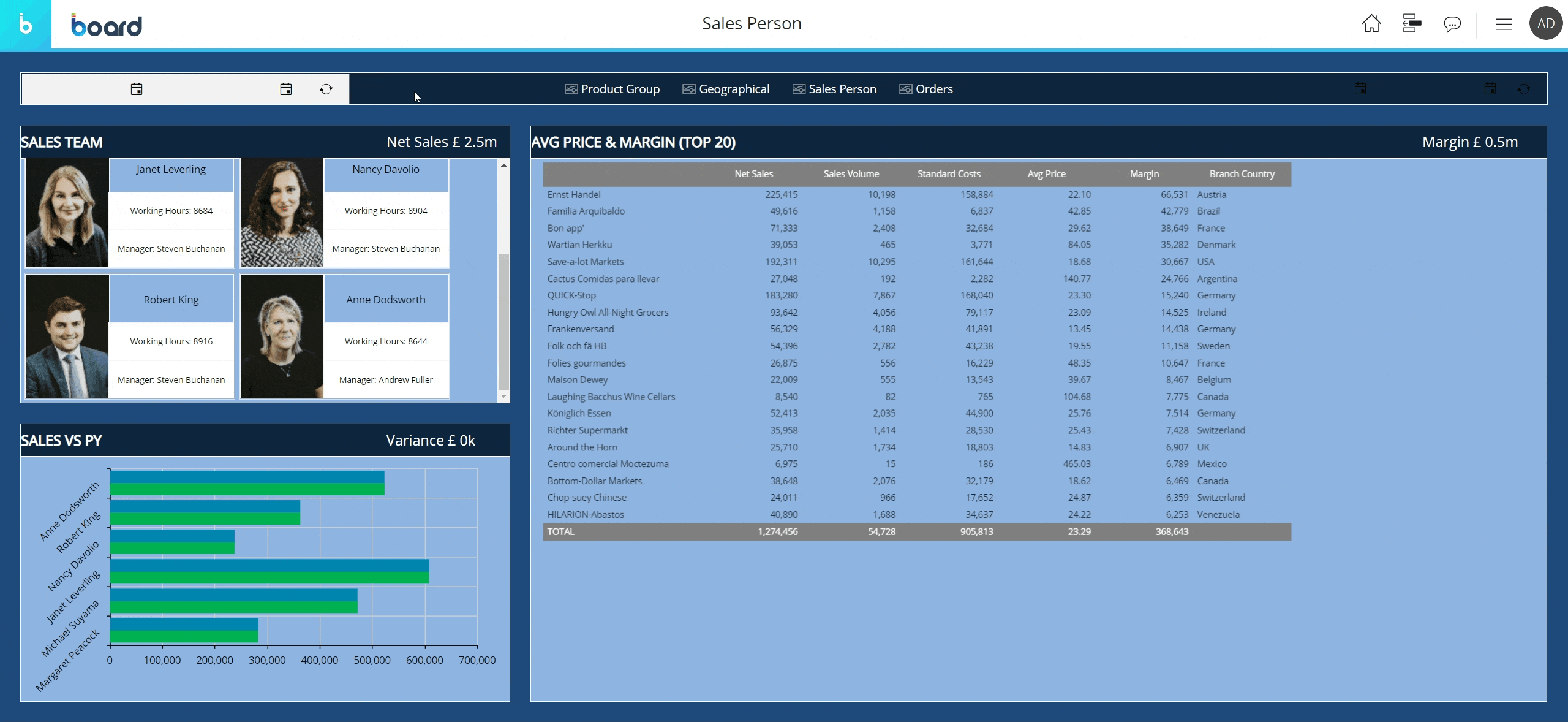Select the HILARION-Abastos row
The image size is (1568, 722).
coord(917,515)
